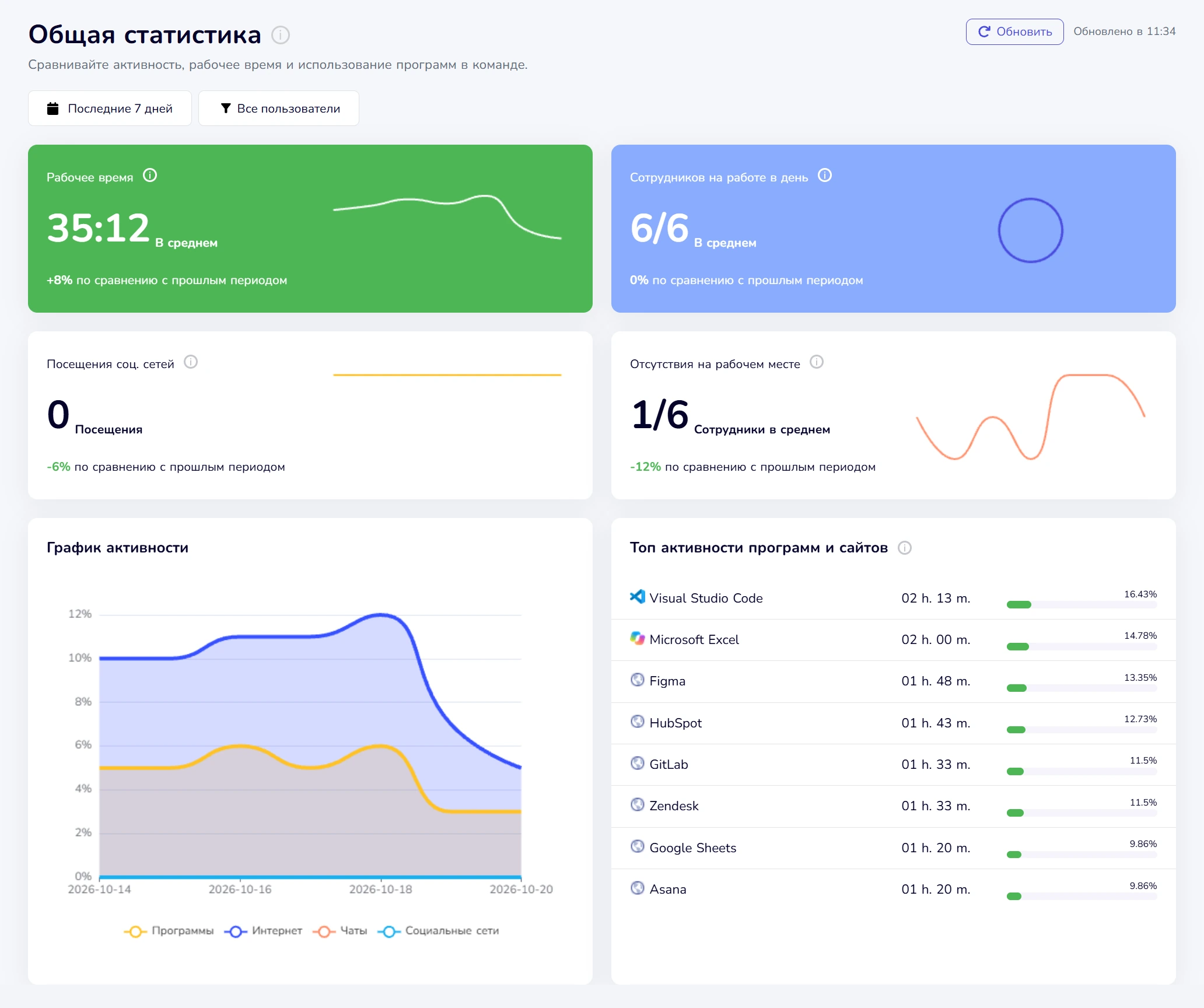The image size is (1204, 1008).
Task: Click the globe icon next to HubSpot
Action: [638, 722]
